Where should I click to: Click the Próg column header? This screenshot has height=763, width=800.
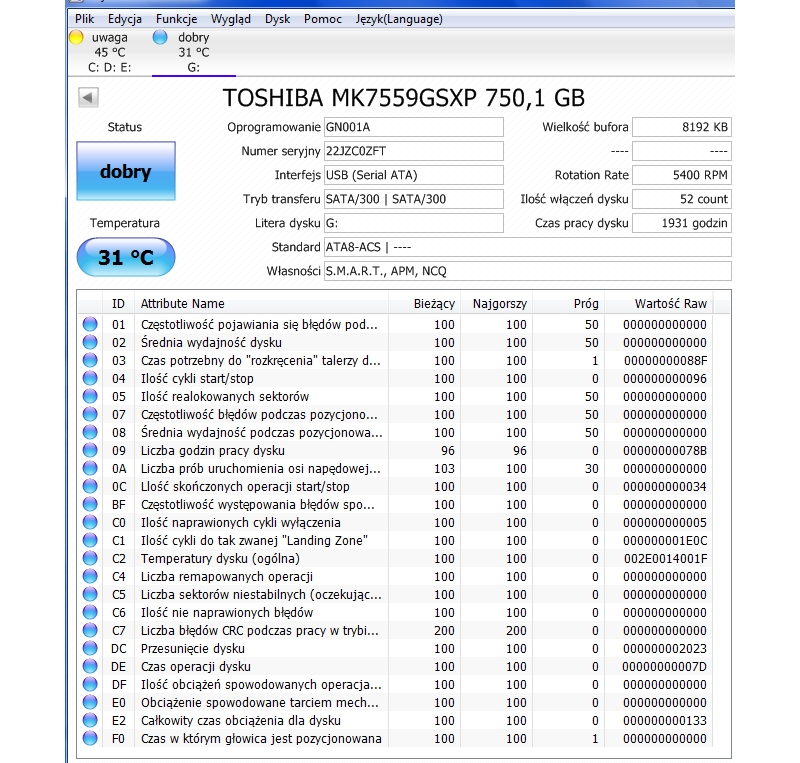tap(568, 304)
